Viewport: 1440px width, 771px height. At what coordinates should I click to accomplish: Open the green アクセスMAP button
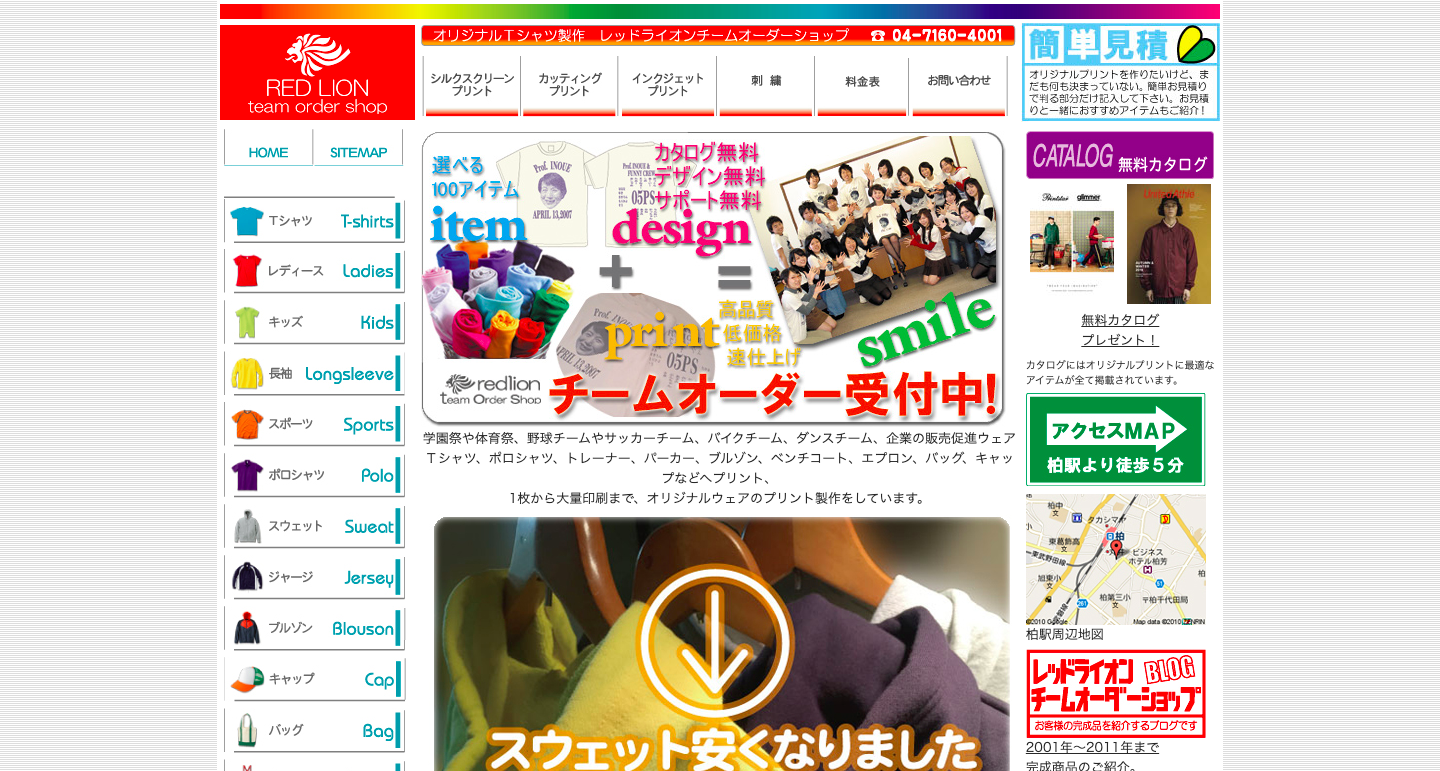1115,439
